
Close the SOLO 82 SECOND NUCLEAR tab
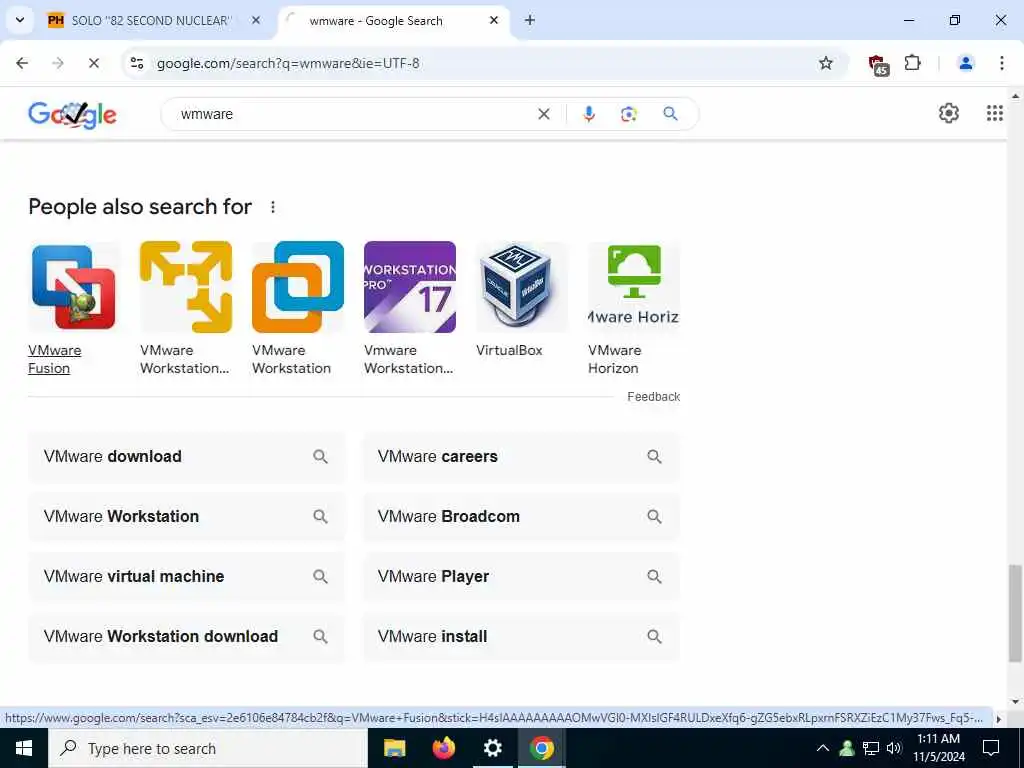pos(256,20)
